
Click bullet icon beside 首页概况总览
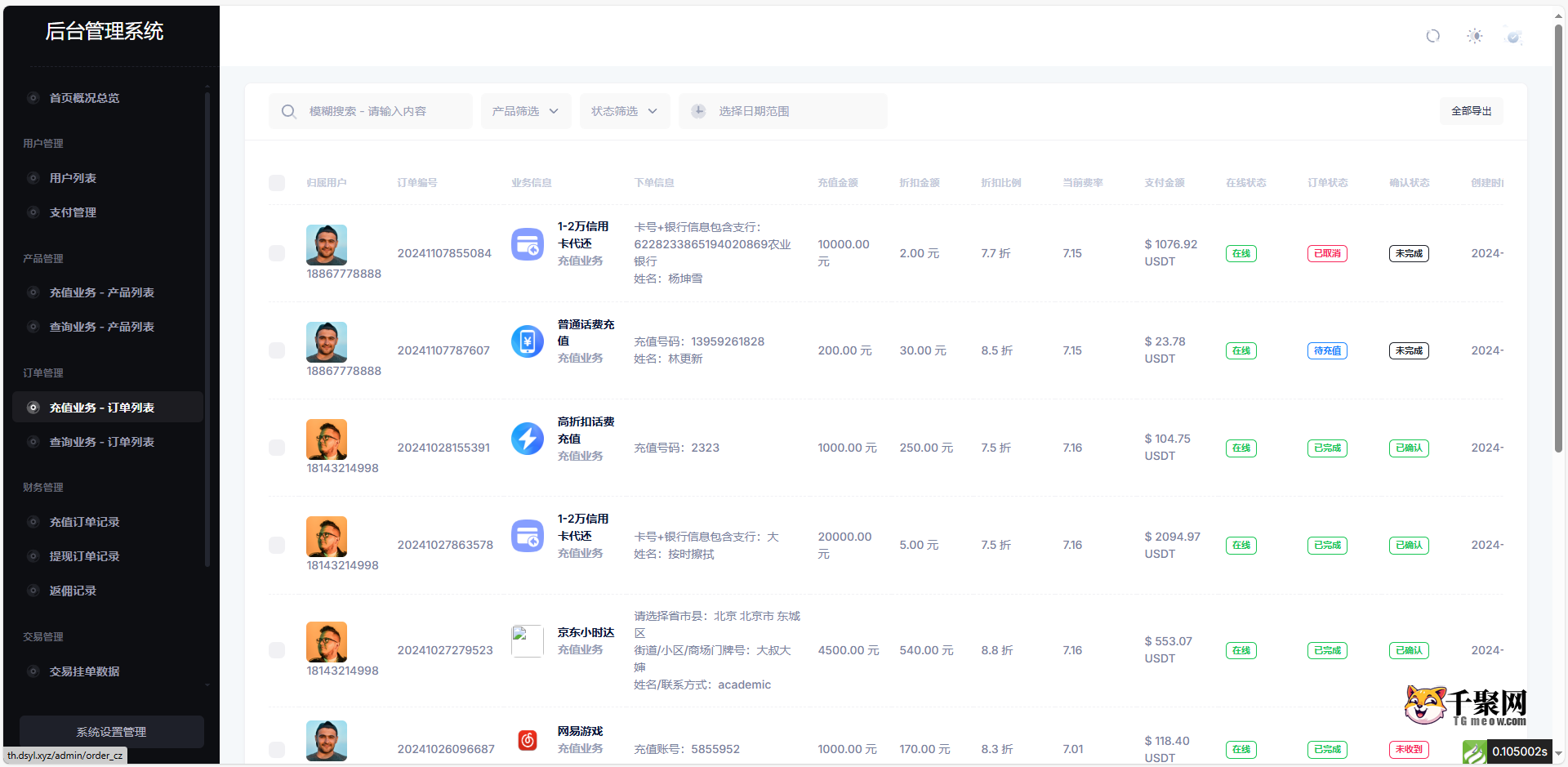point(33,98)
